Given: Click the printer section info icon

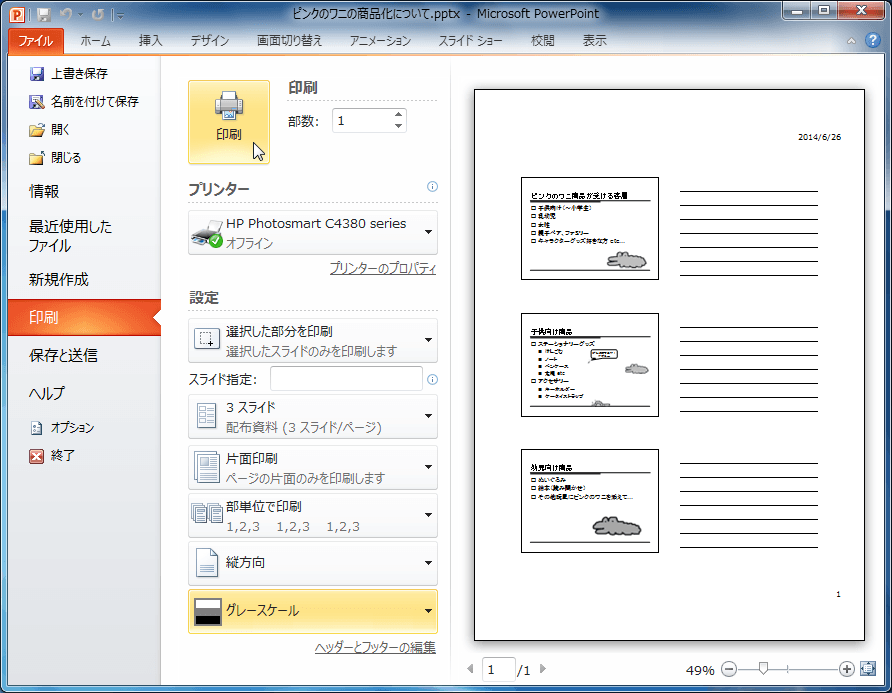Looking at the screenshot, I should 432,187.
